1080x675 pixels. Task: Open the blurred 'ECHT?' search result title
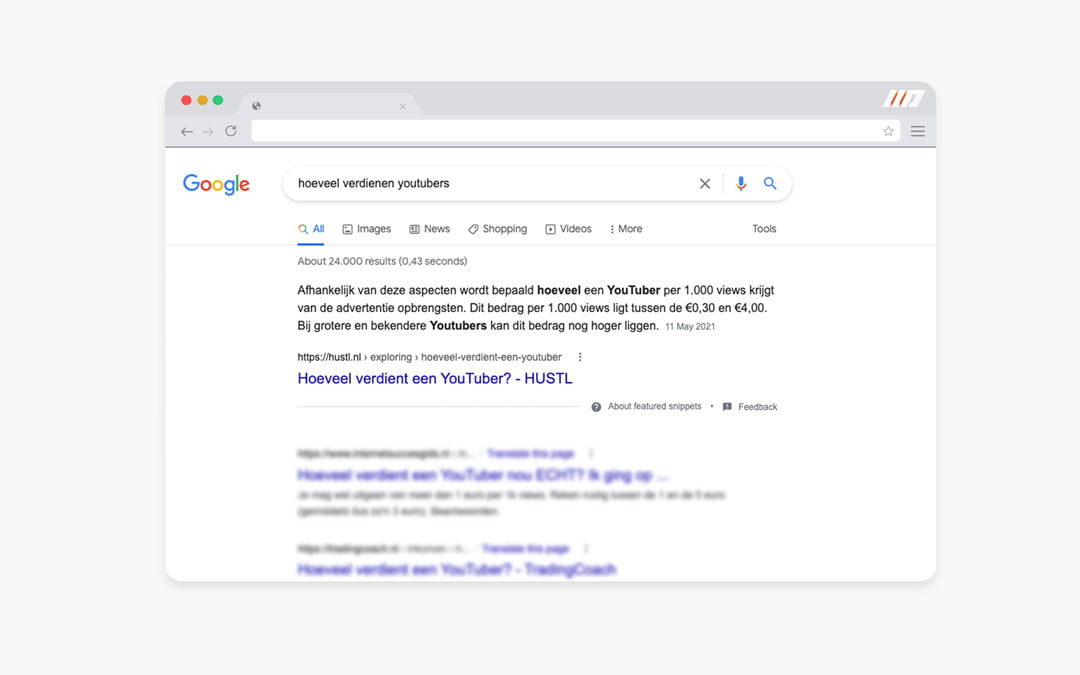coord(483,475)
